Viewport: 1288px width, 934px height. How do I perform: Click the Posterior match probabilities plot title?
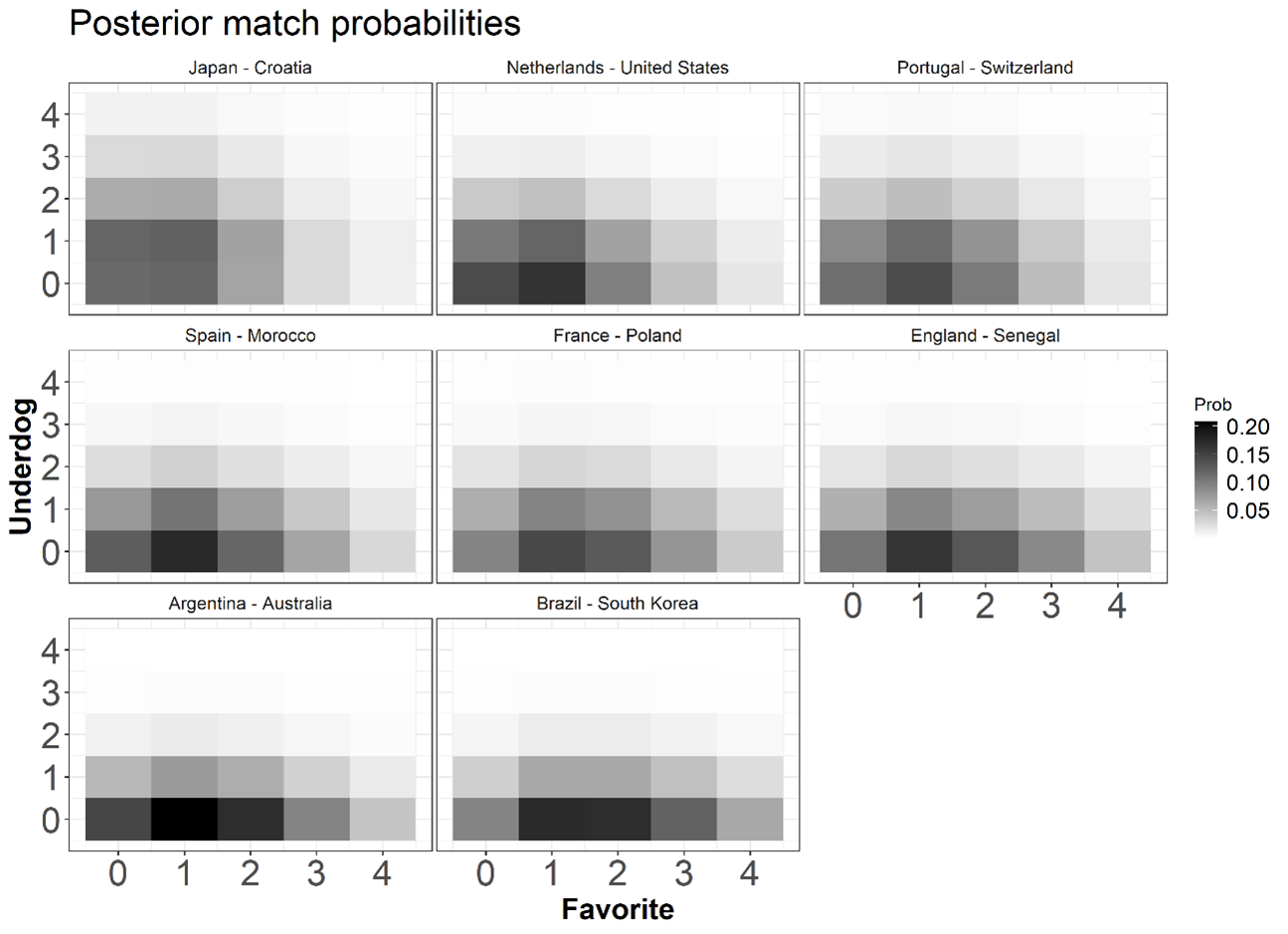tap(294, 23)
